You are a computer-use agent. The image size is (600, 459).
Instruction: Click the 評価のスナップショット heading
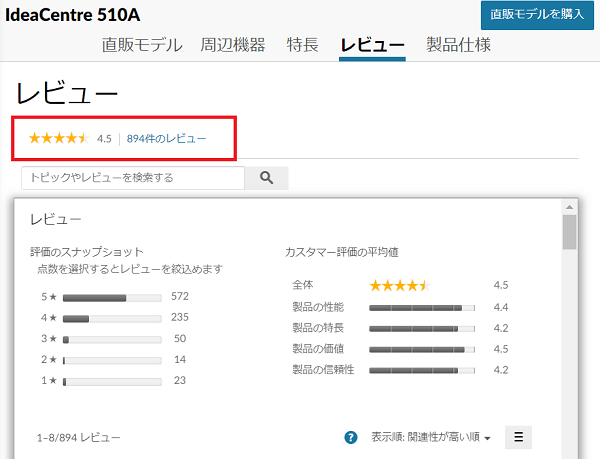point(87,252)
